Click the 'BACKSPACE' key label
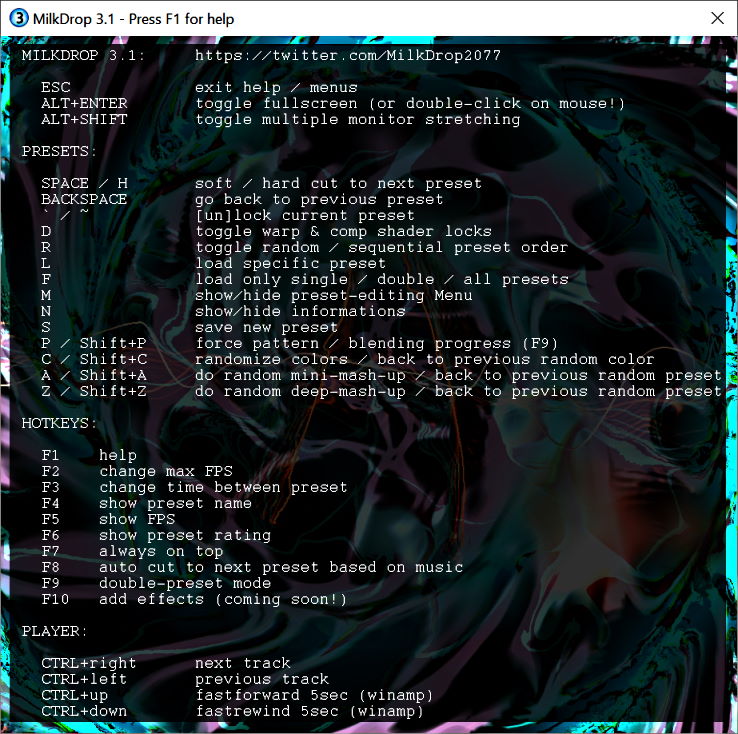The height and width of the screenshot is (734, 738). tap(84, 199)
